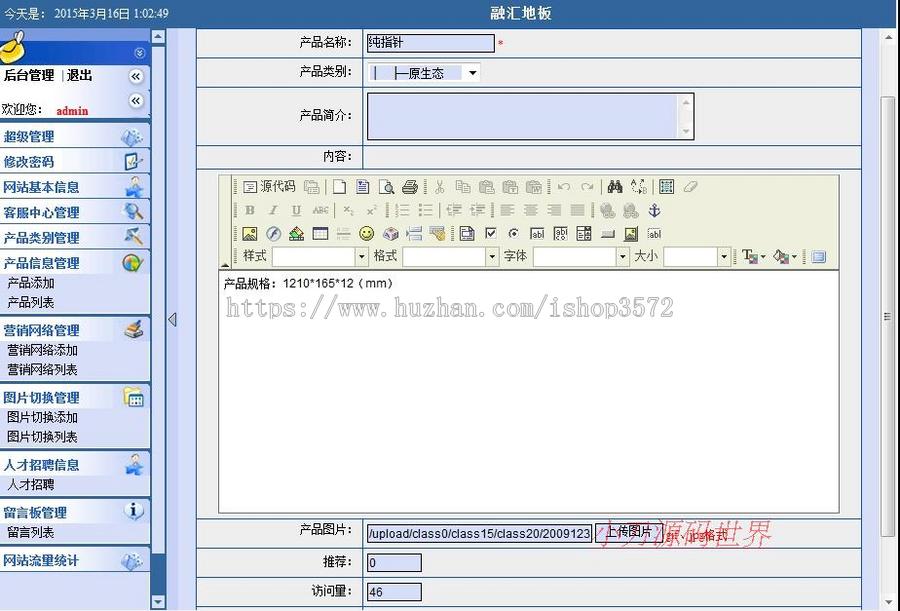Click the cut scissors icon
Image resolution: width=900 pixels, height=611 pixels.
pos(440,187)
